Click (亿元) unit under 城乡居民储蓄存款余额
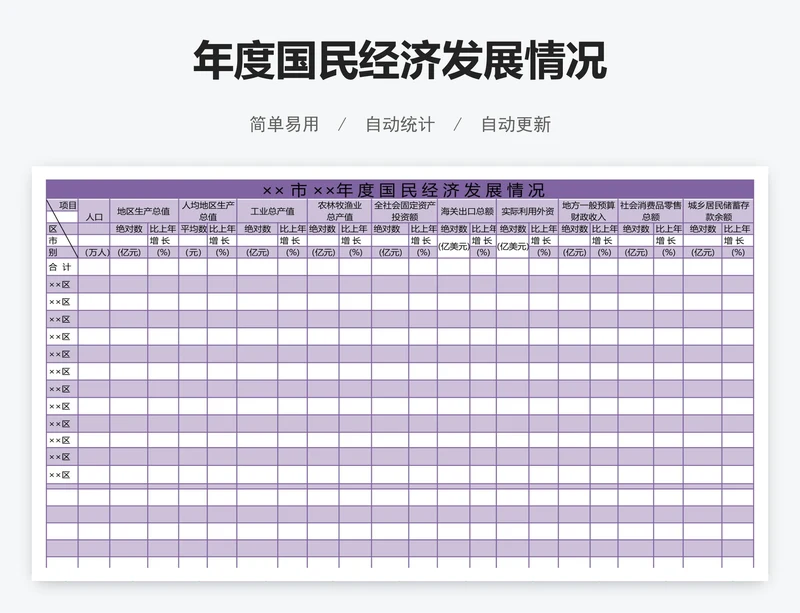 click(x=703, y=252)
